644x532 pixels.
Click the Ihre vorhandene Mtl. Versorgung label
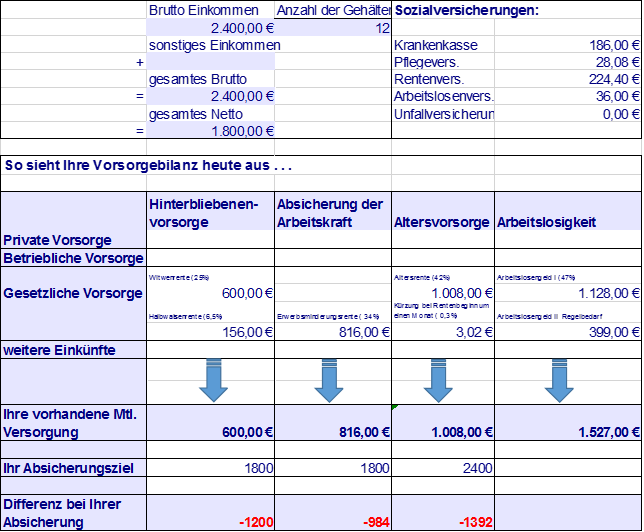click(70, 423)
